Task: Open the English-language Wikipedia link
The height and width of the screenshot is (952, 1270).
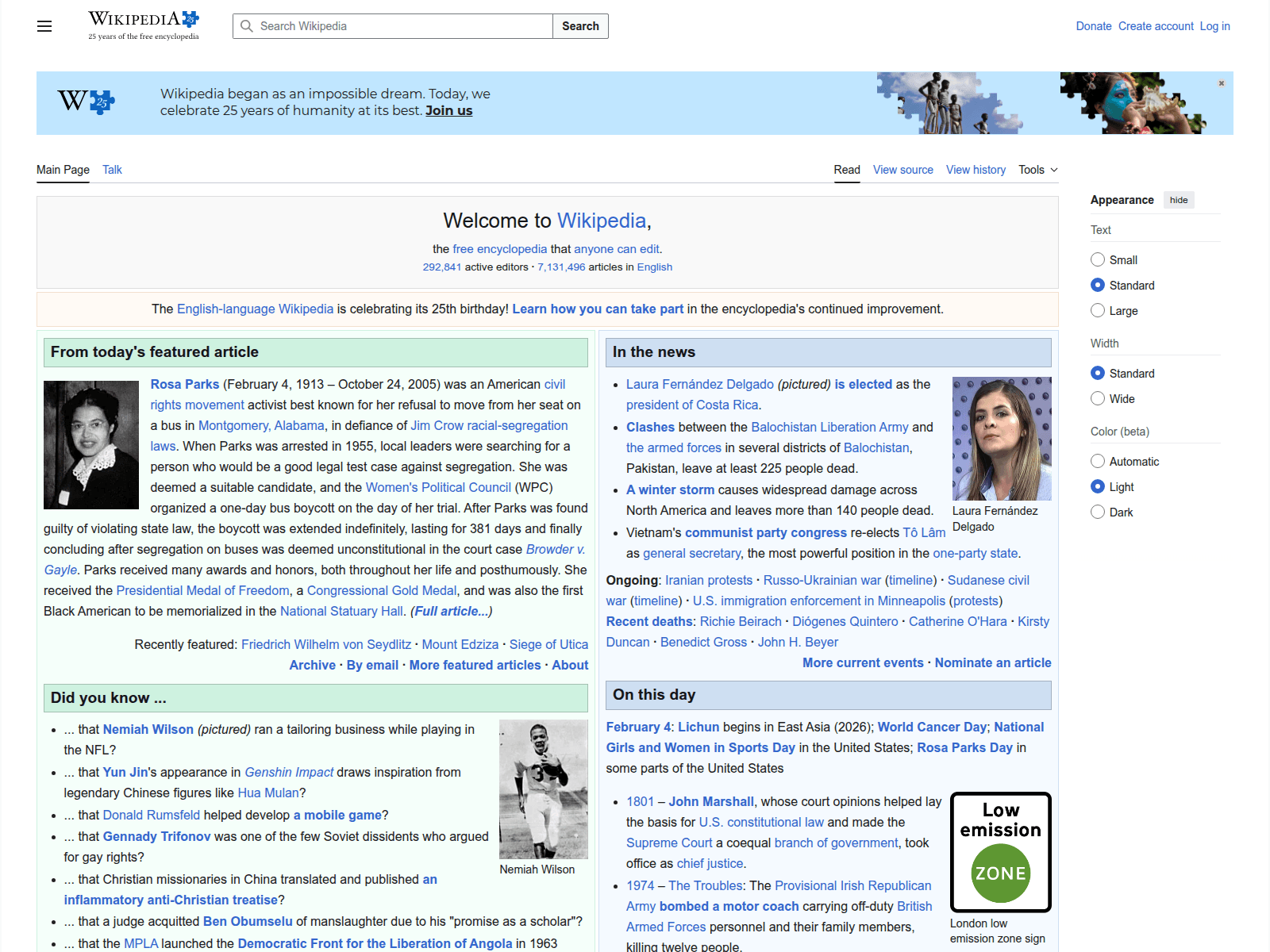Action: [255, 309]
